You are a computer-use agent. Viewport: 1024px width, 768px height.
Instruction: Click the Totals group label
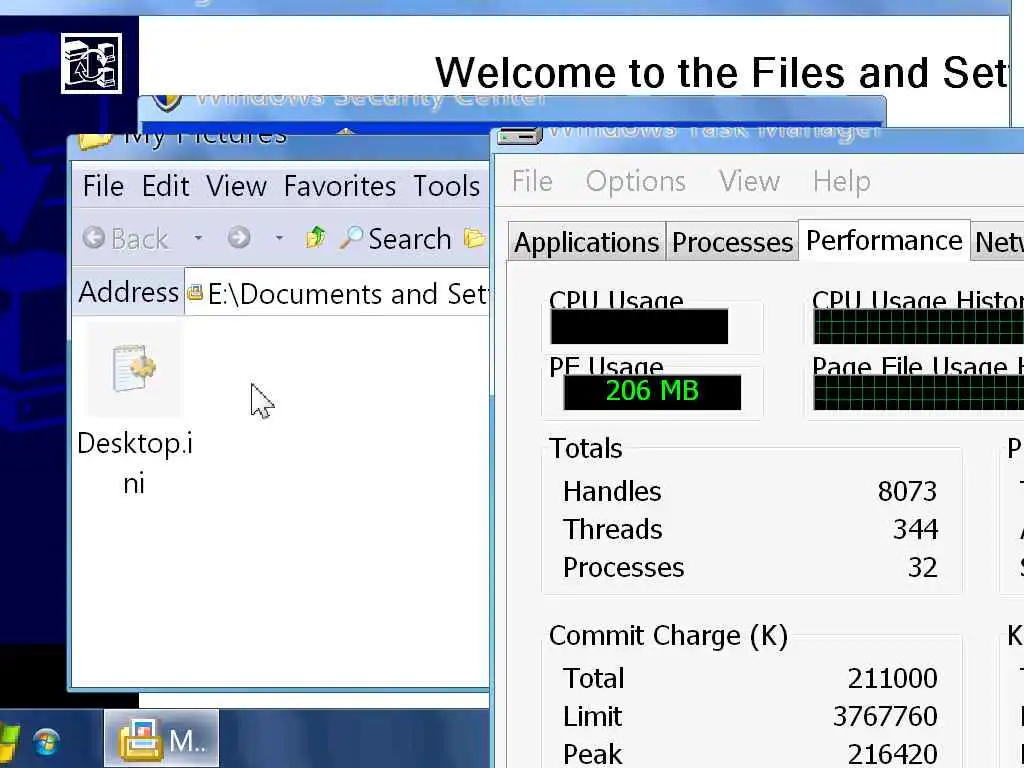click(x=586, y=449)
